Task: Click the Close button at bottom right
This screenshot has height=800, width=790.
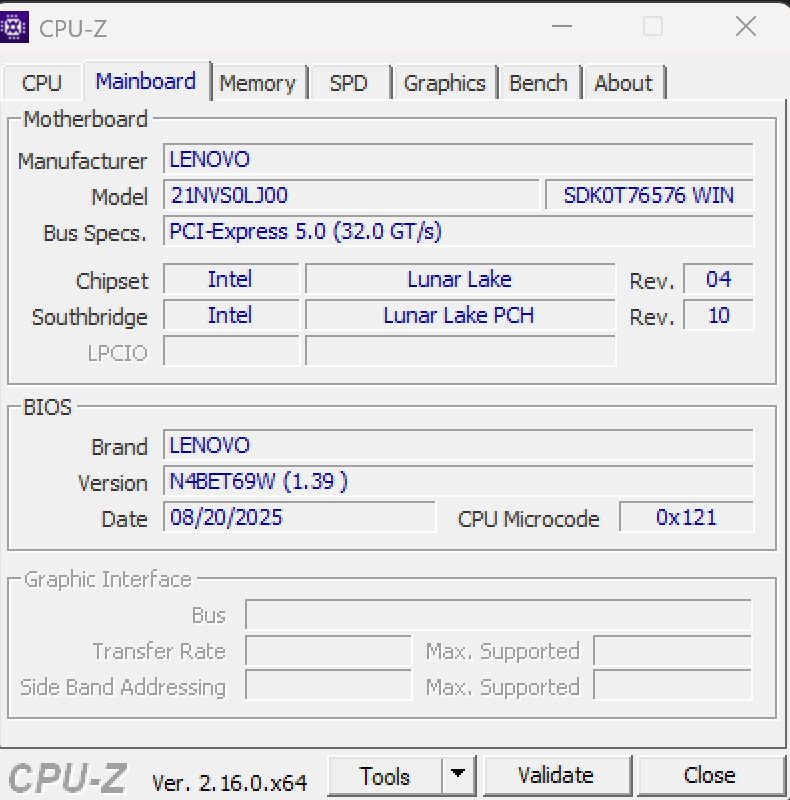Action: 710,775
